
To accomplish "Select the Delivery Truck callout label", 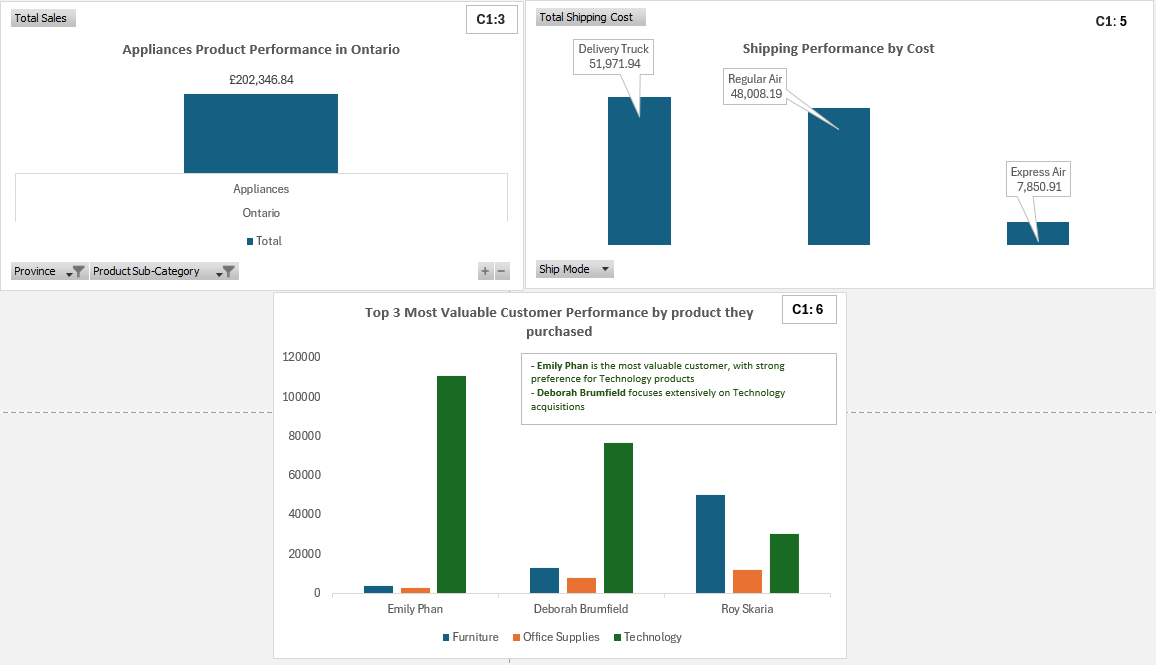I will pyautogui.click(x=613, y=56).
